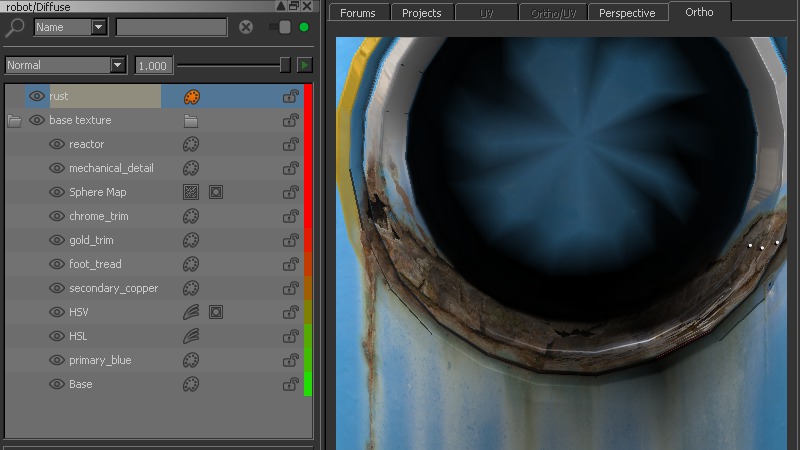Click the HSL adjustment layer icon
This screenshot has width=800, height=450.
pos(191,336)
